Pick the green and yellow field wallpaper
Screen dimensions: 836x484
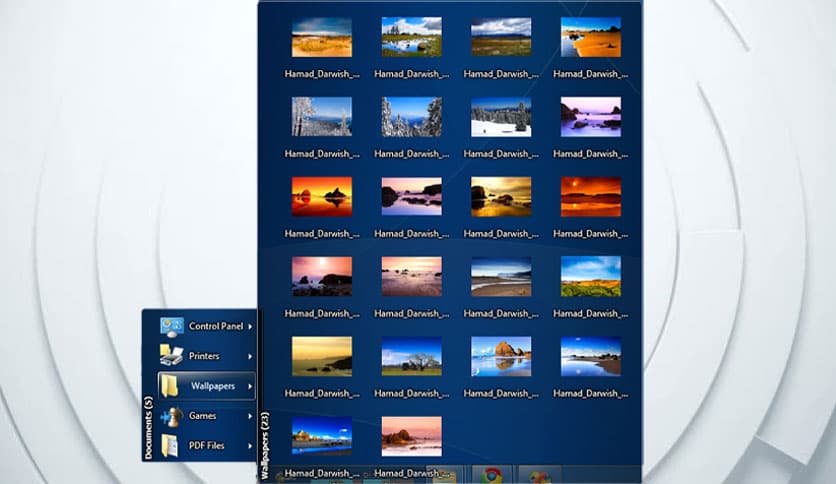(591, 277)
